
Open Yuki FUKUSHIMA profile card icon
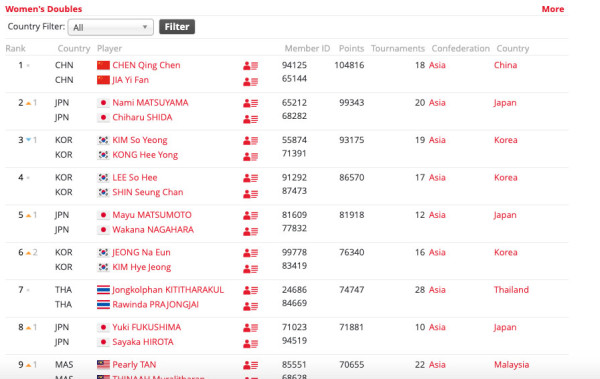(251, 328)
